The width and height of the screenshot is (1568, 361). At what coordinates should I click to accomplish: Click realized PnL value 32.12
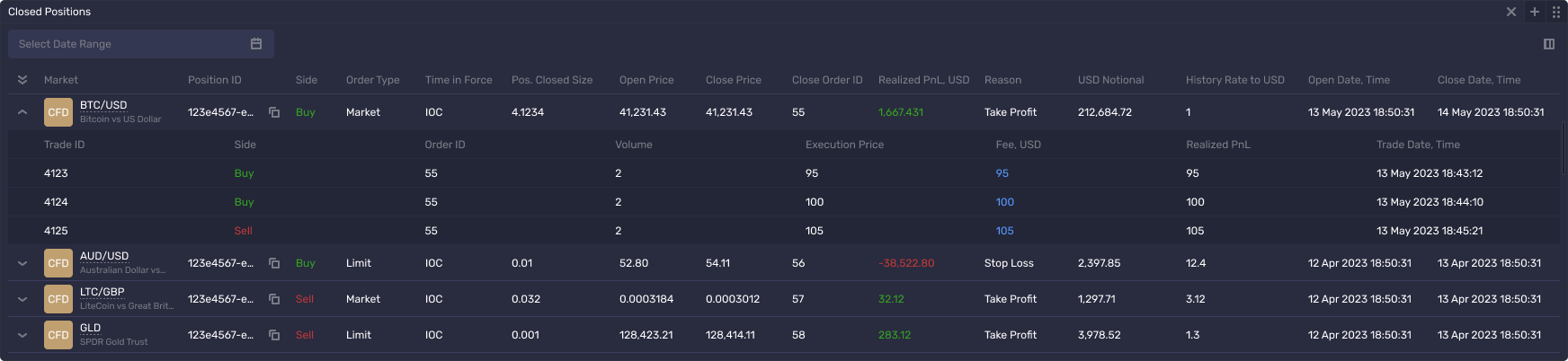(891, 299)
